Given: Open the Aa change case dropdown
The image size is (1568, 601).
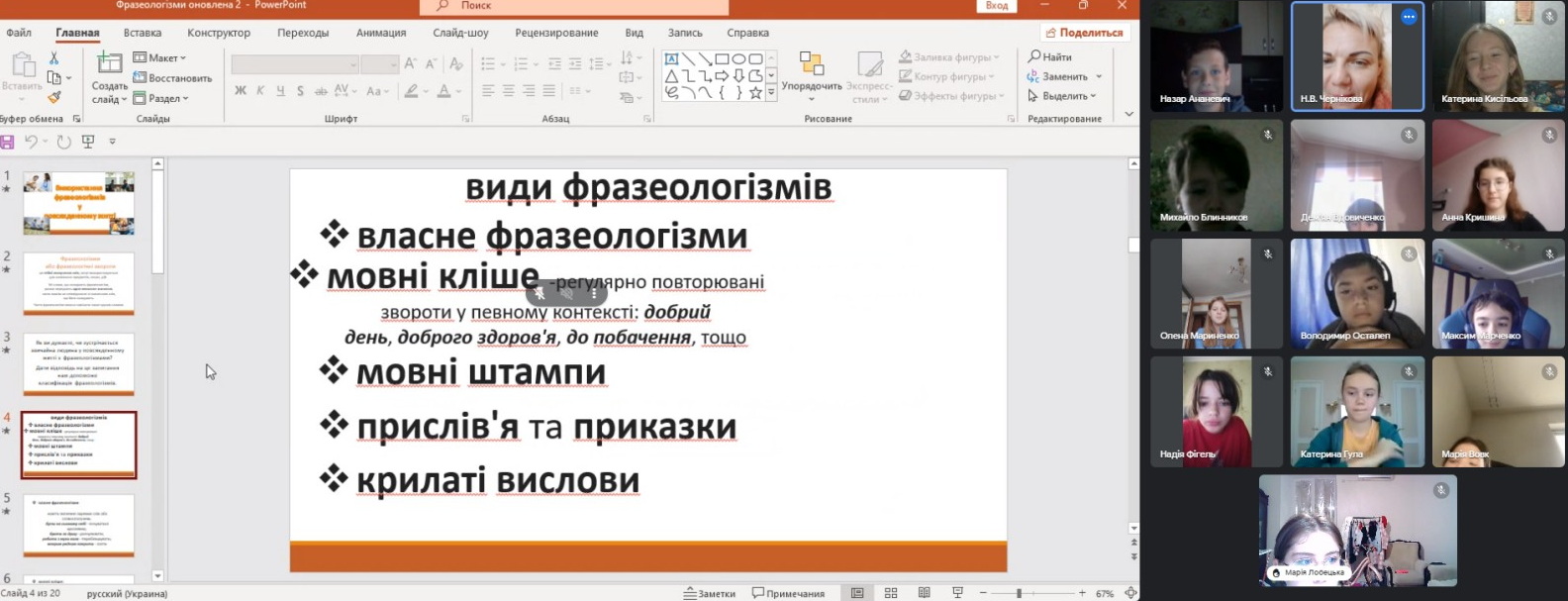Looking at the screenshot, I should 376,91.
